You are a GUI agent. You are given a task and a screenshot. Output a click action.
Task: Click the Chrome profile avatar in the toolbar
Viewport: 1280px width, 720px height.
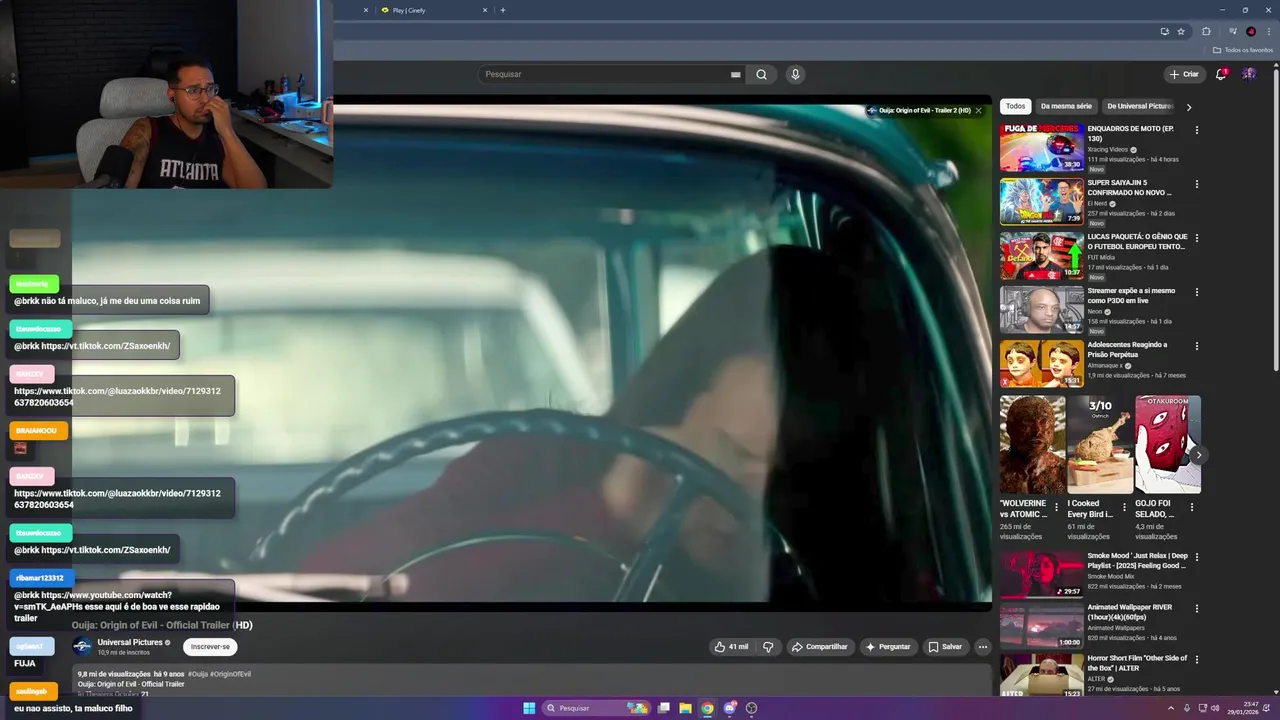pos(1251,31)
